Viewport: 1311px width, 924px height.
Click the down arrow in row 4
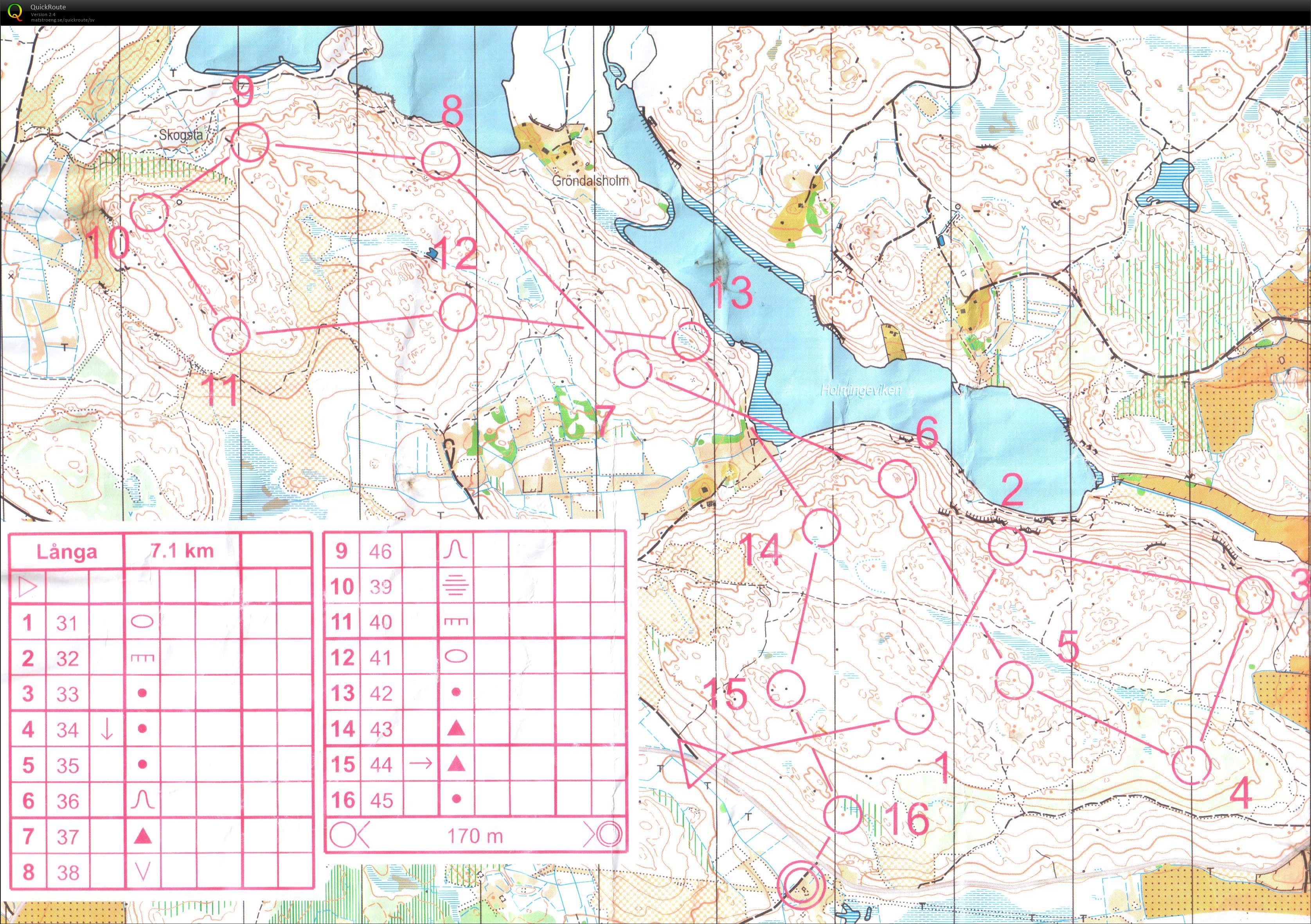tap(107, 729)
